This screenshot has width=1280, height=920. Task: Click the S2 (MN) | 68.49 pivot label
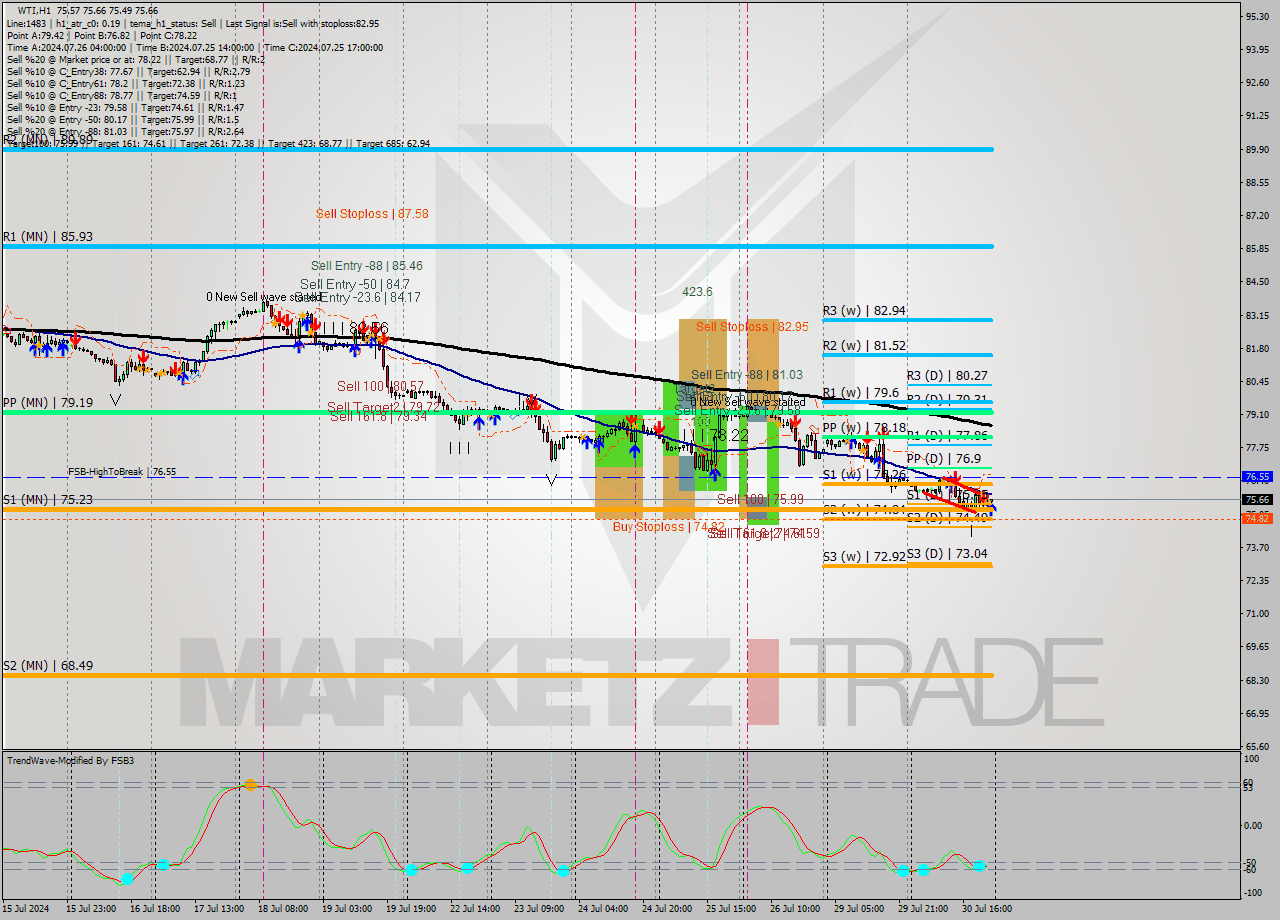tap(48, 665)
